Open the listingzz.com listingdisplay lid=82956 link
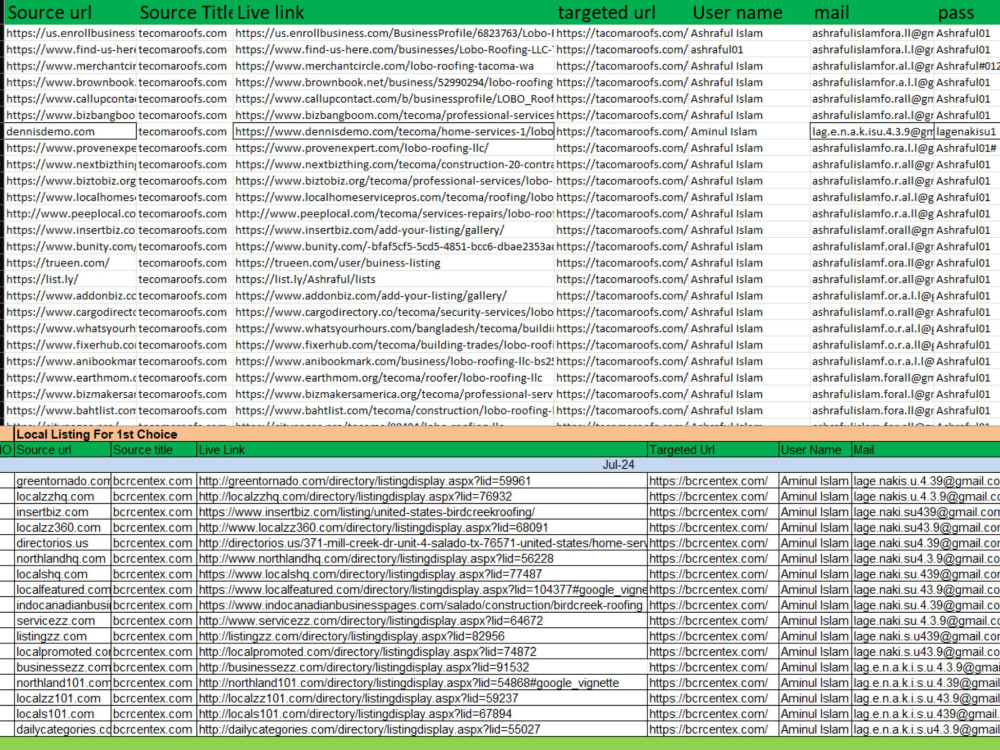 click(351, 636)
